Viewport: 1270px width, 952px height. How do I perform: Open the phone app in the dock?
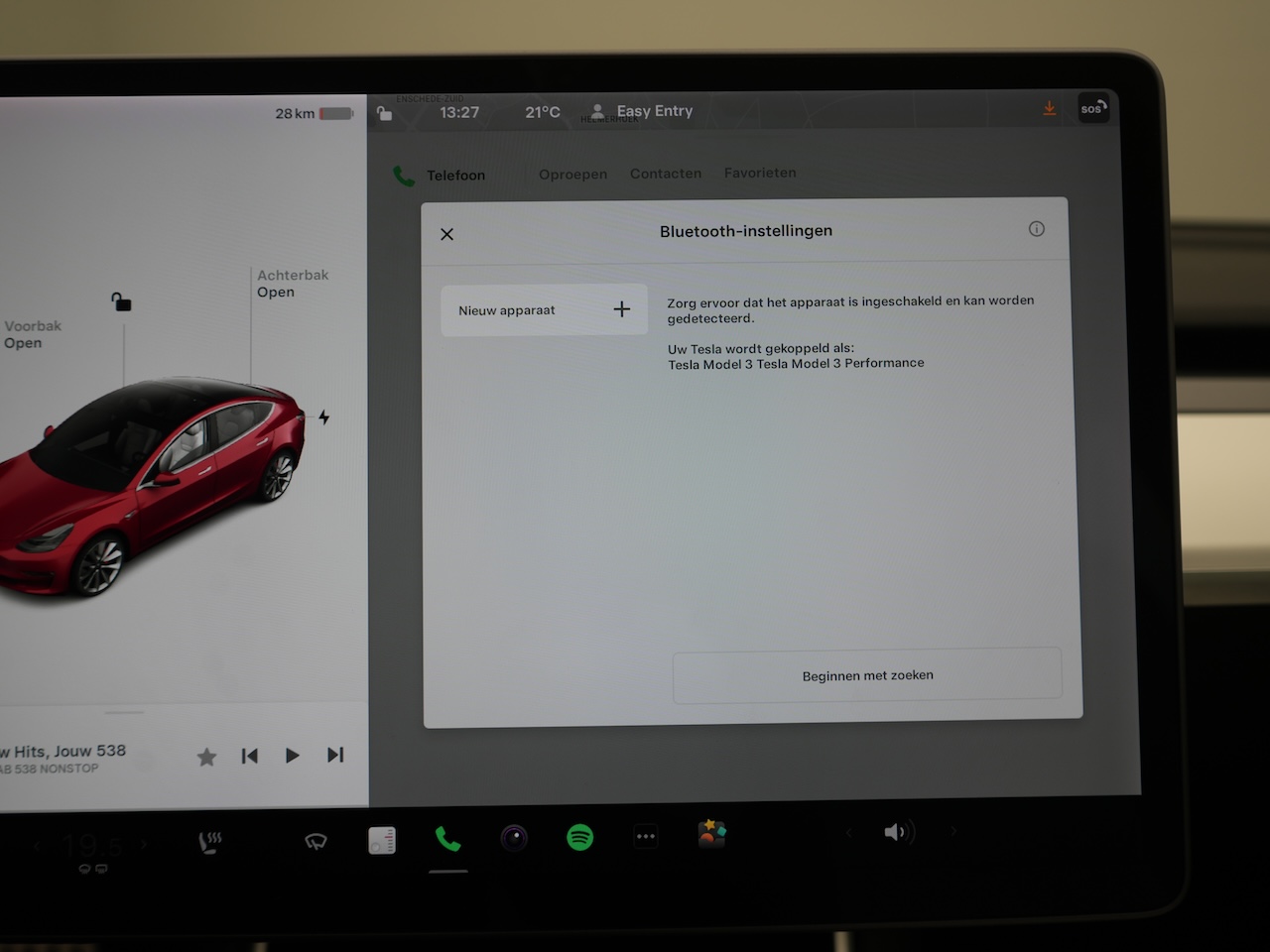(447, 839)
